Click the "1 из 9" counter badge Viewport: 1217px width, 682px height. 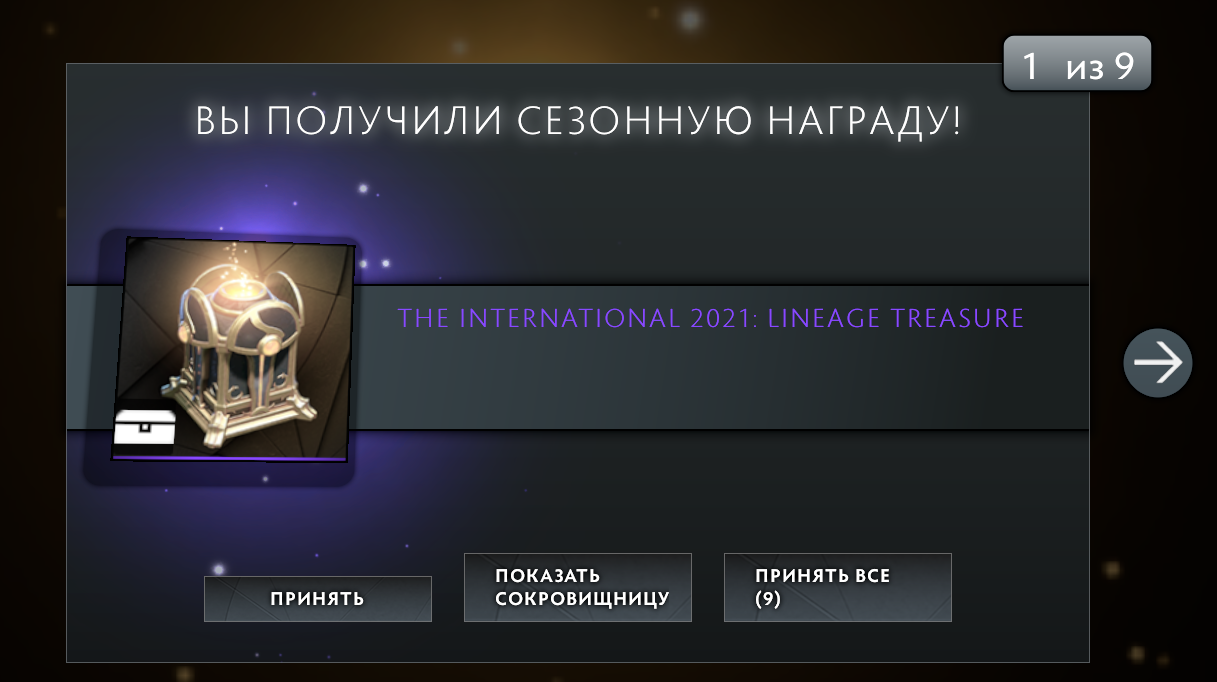(1077, 65)
